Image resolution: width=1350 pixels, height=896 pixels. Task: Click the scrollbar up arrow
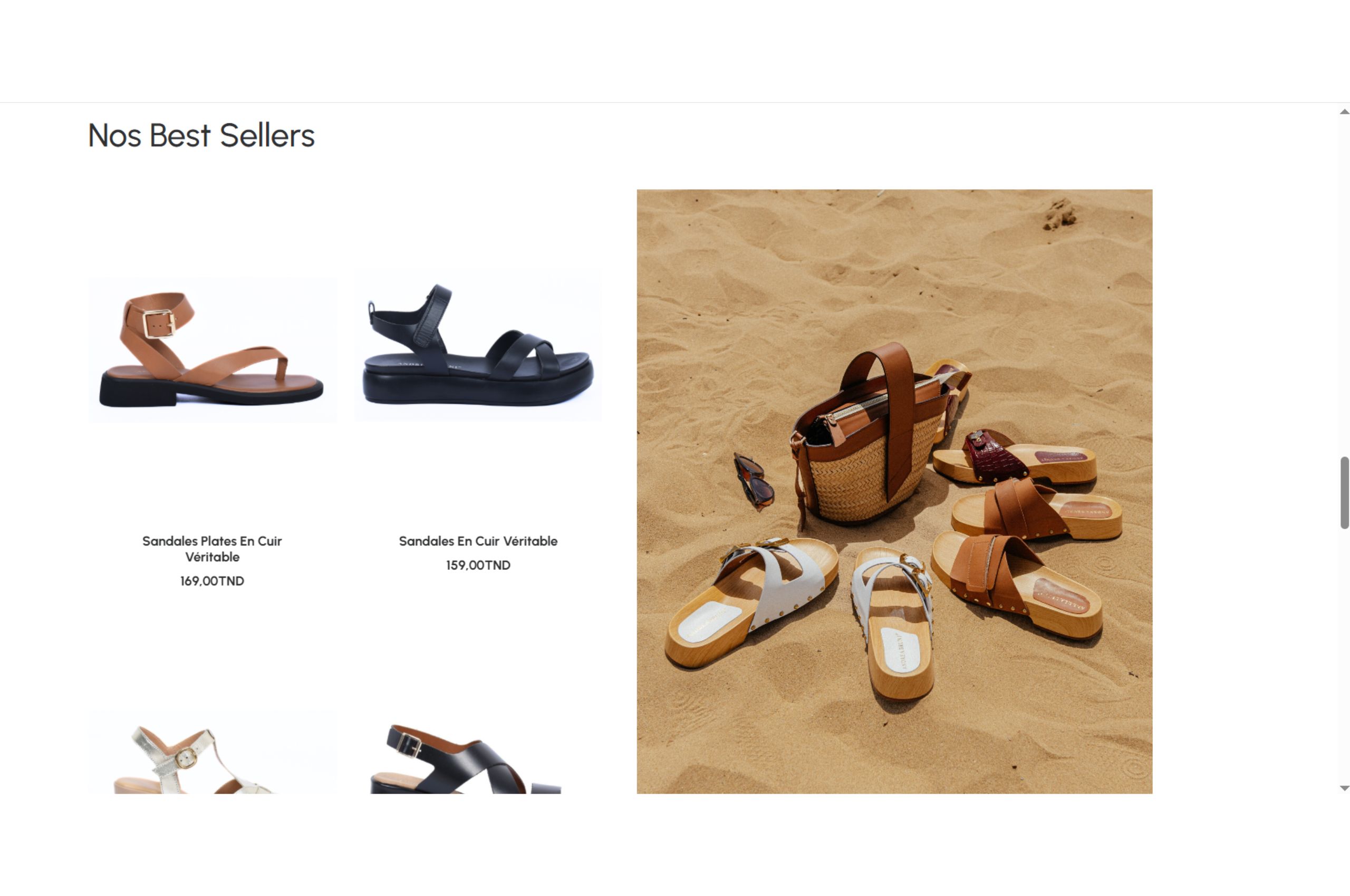click(x=1344, y=112)
